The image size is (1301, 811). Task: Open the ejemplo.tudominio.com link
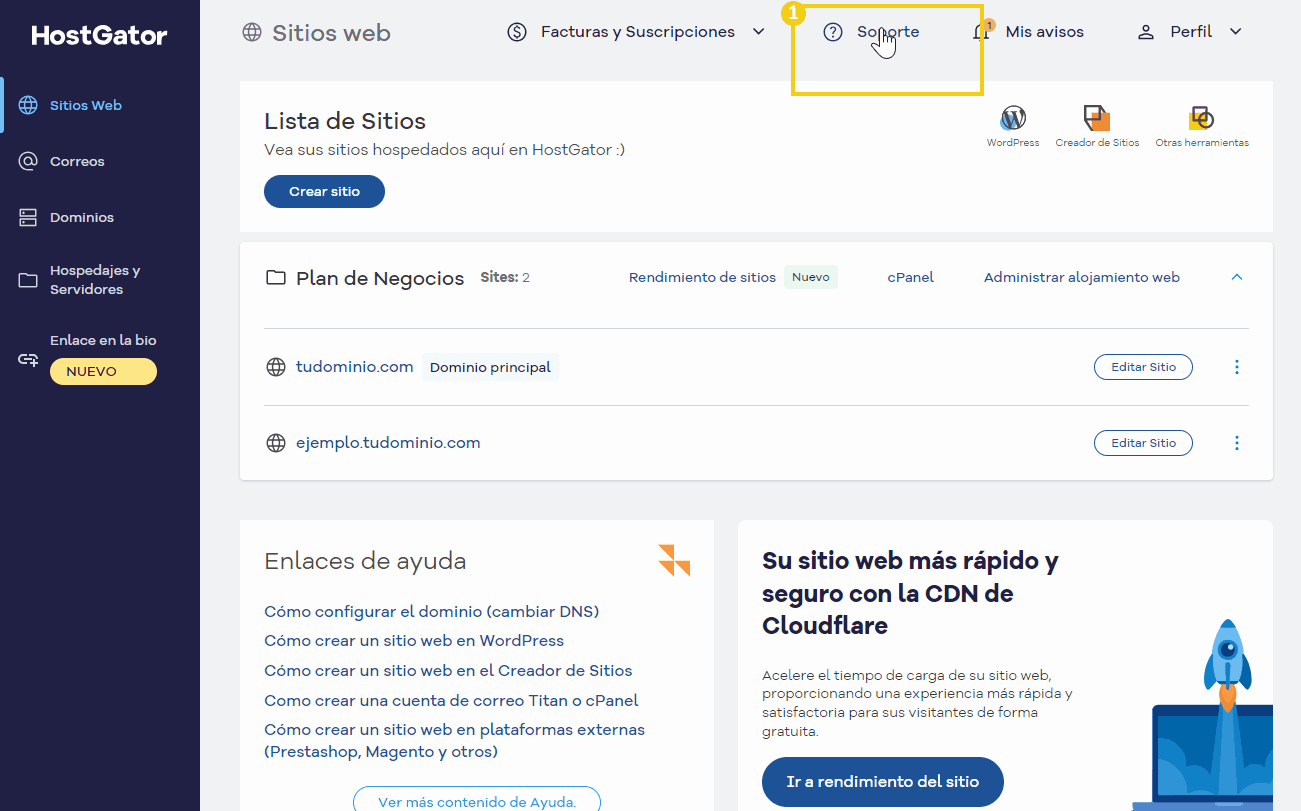[x=388, y=443]
